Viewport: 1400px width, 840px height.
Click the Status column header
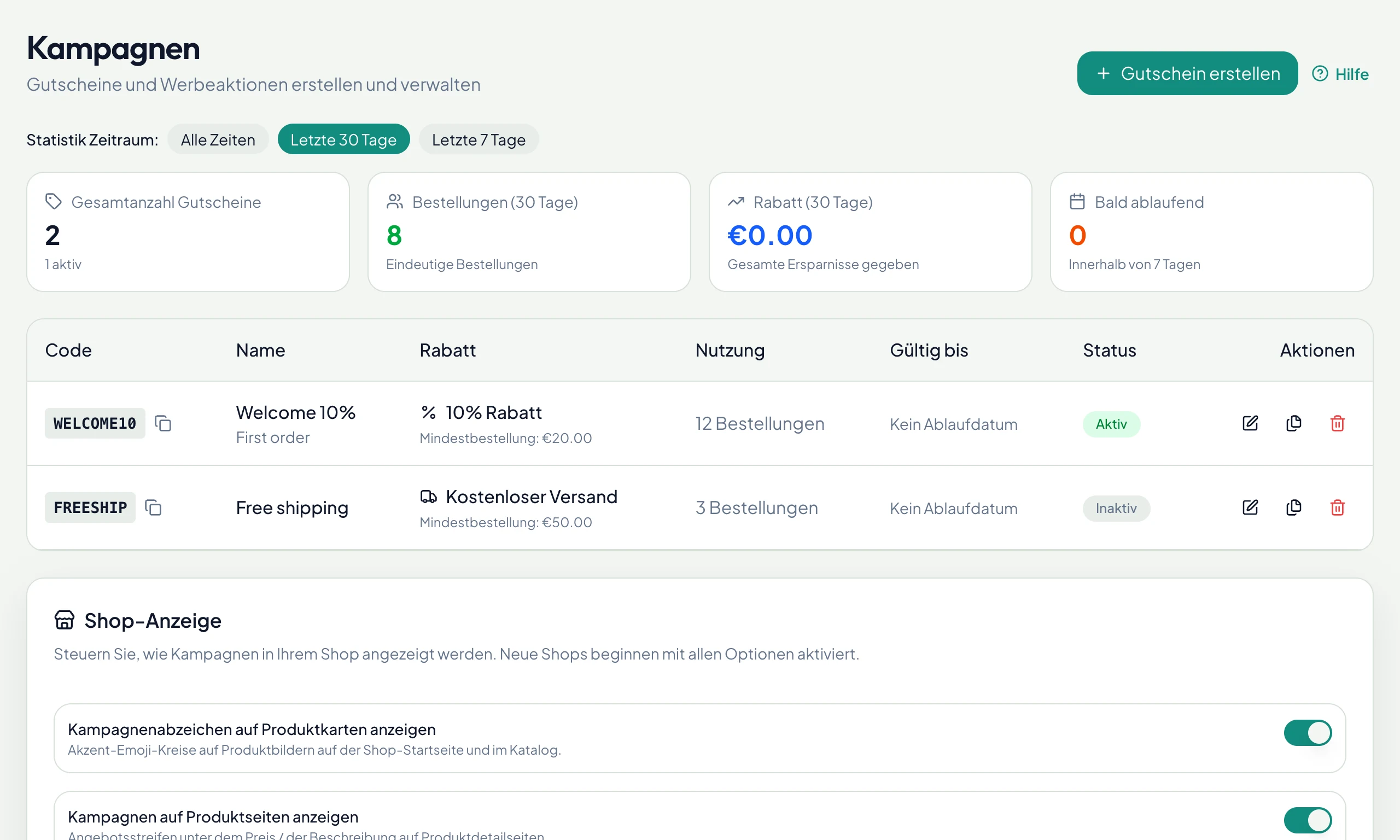point(1109,351)
